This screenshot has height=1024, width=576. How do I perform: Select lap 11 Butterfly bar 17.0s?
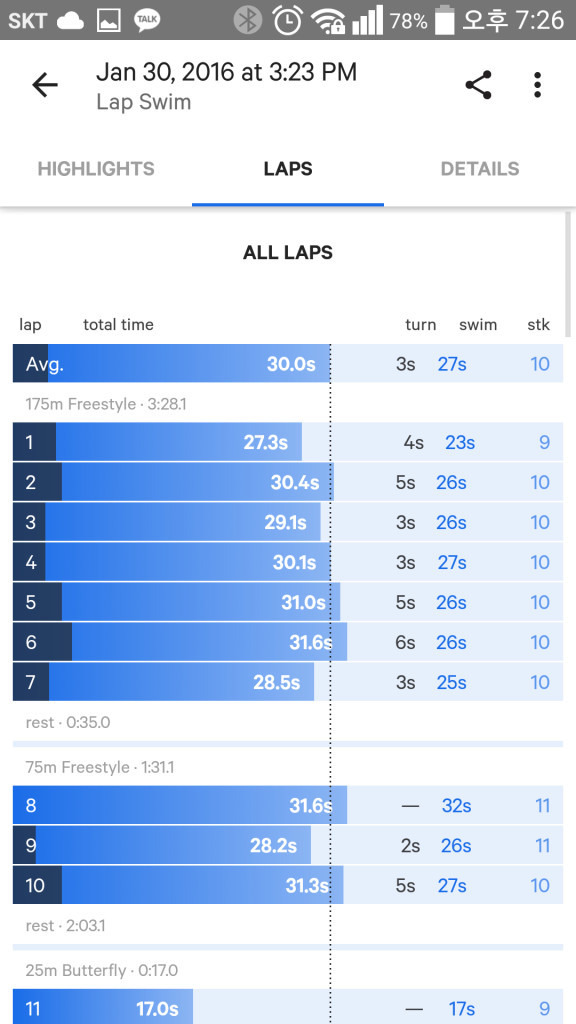[x=288, y=1008]
